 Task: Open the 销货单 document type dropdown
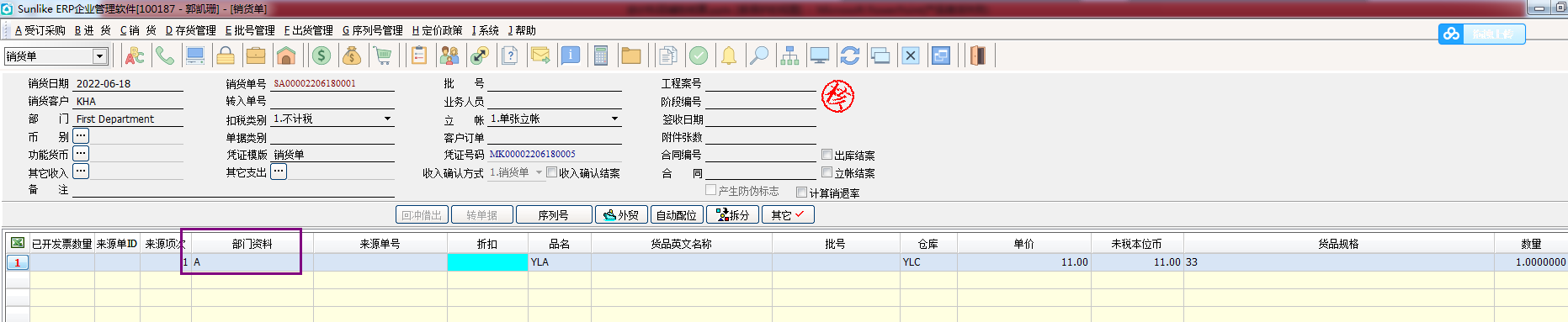coord(99,56)
